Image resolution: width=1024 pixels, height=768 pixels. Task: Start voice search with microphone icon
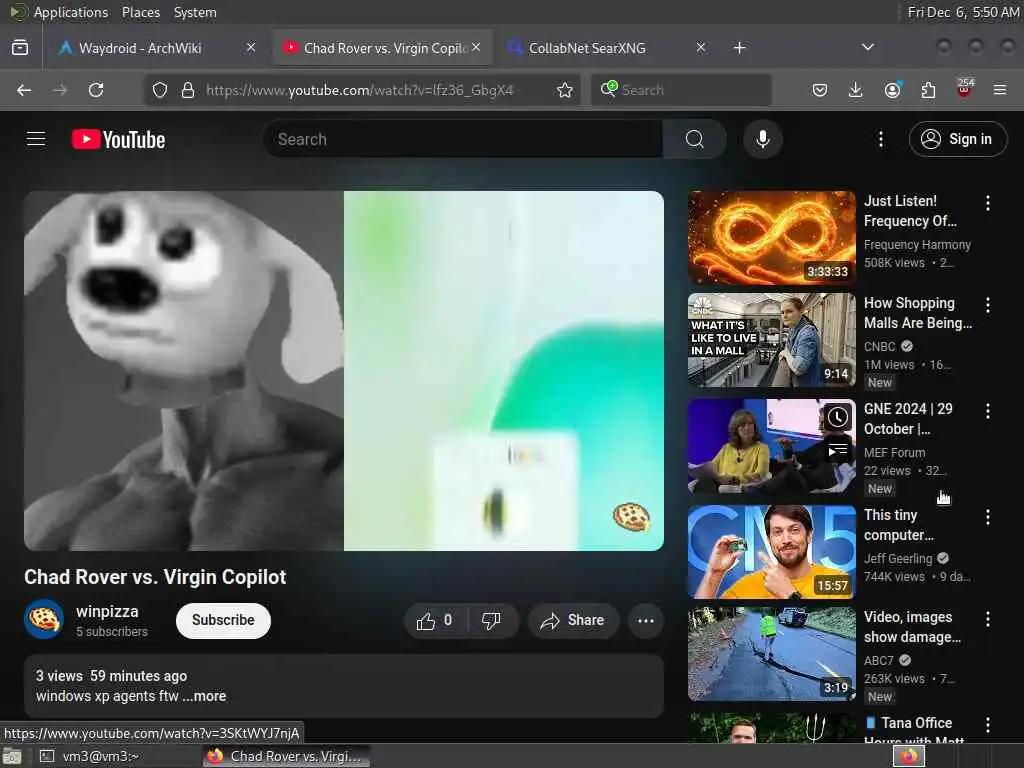pyautogui.click(x=762, y=139)
